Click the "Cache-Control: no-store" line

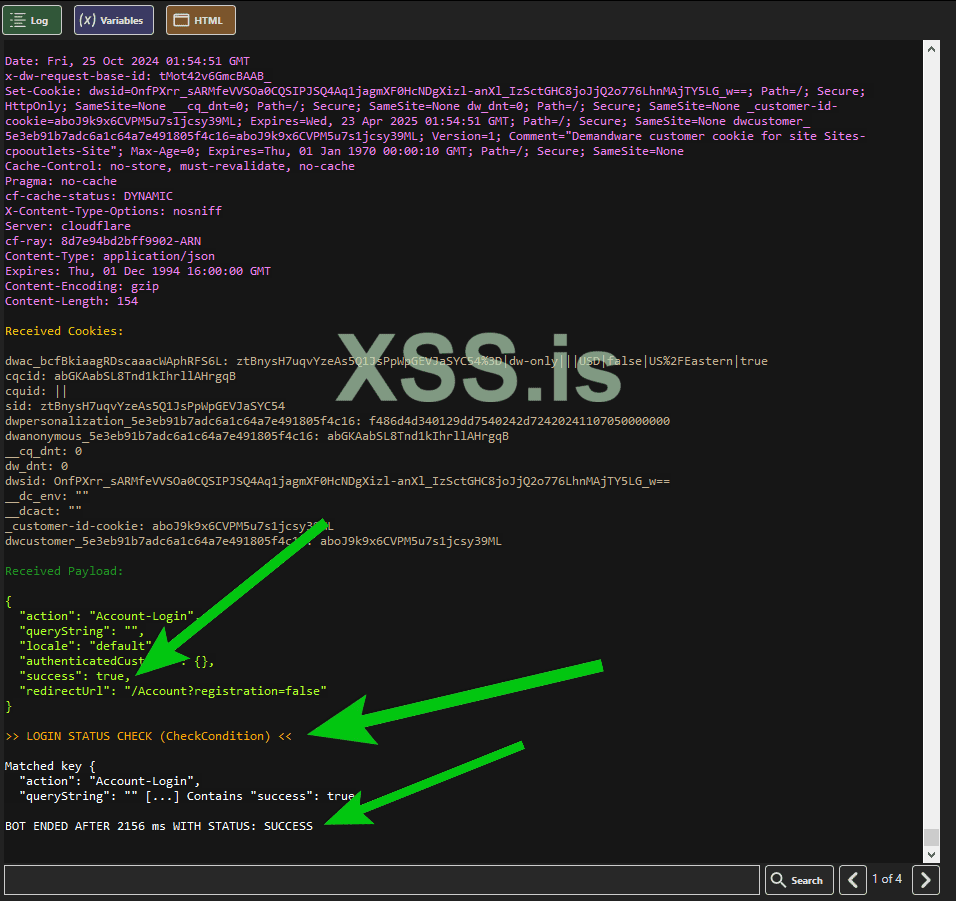point(180,166)
